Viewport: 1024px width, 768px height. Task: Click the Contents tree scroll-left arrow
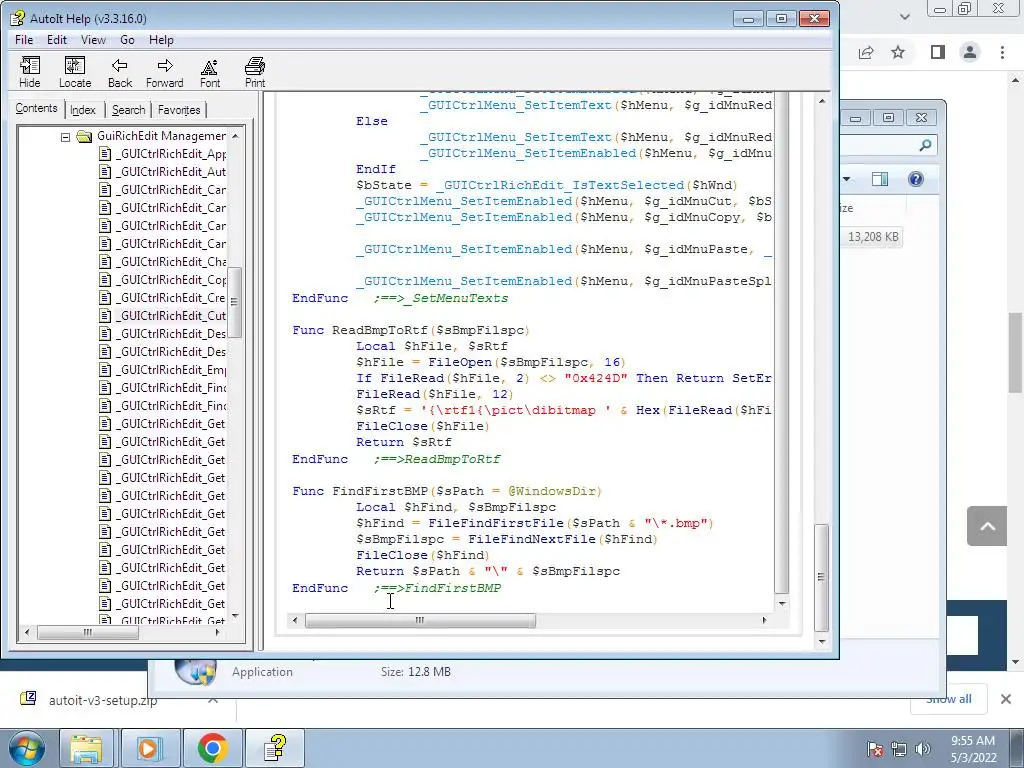tap(27, 632)
